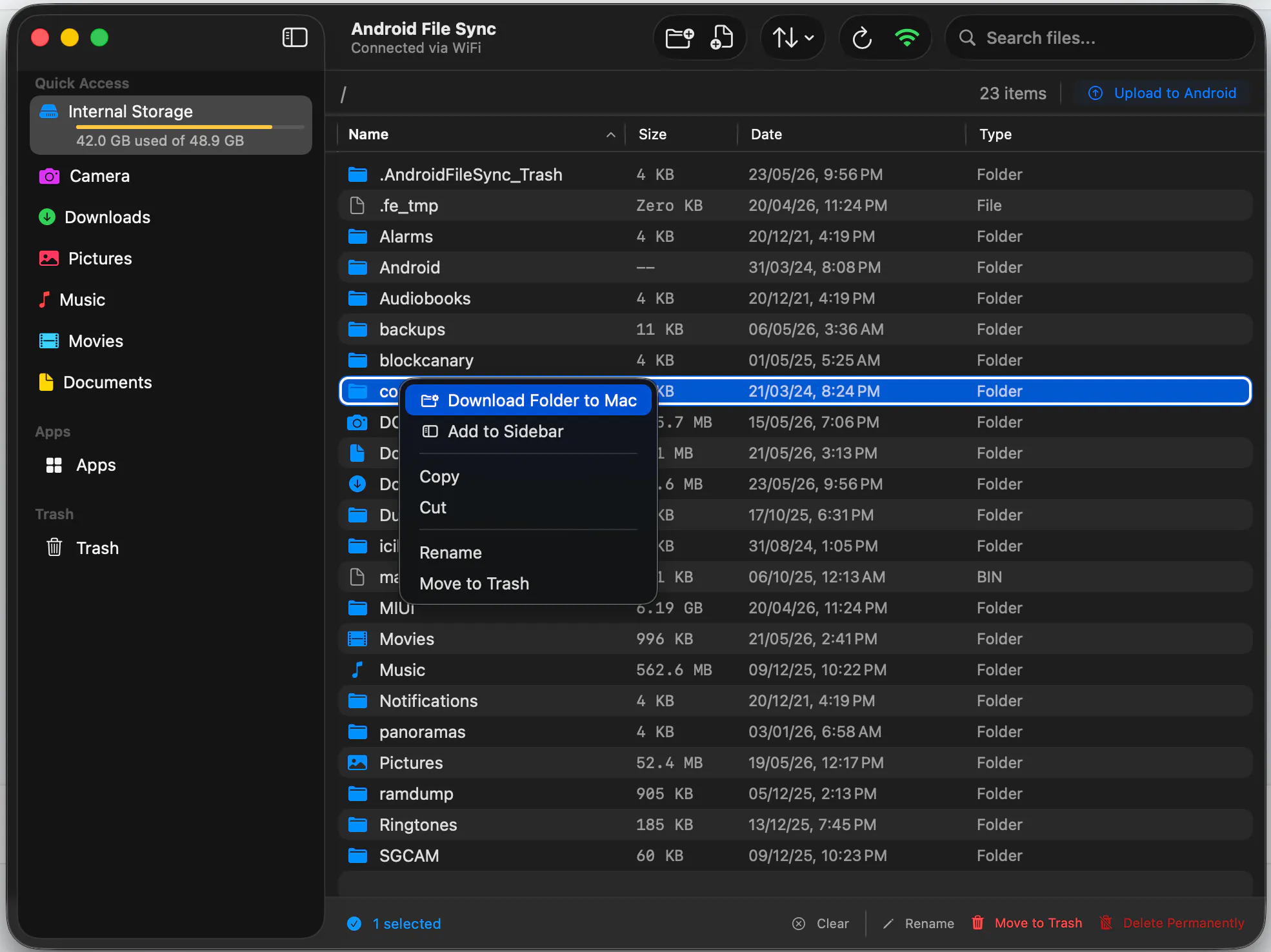Screen dimensions: 1271x952
Task: Click Delete Permanently button
Action: pos(1172,923)
